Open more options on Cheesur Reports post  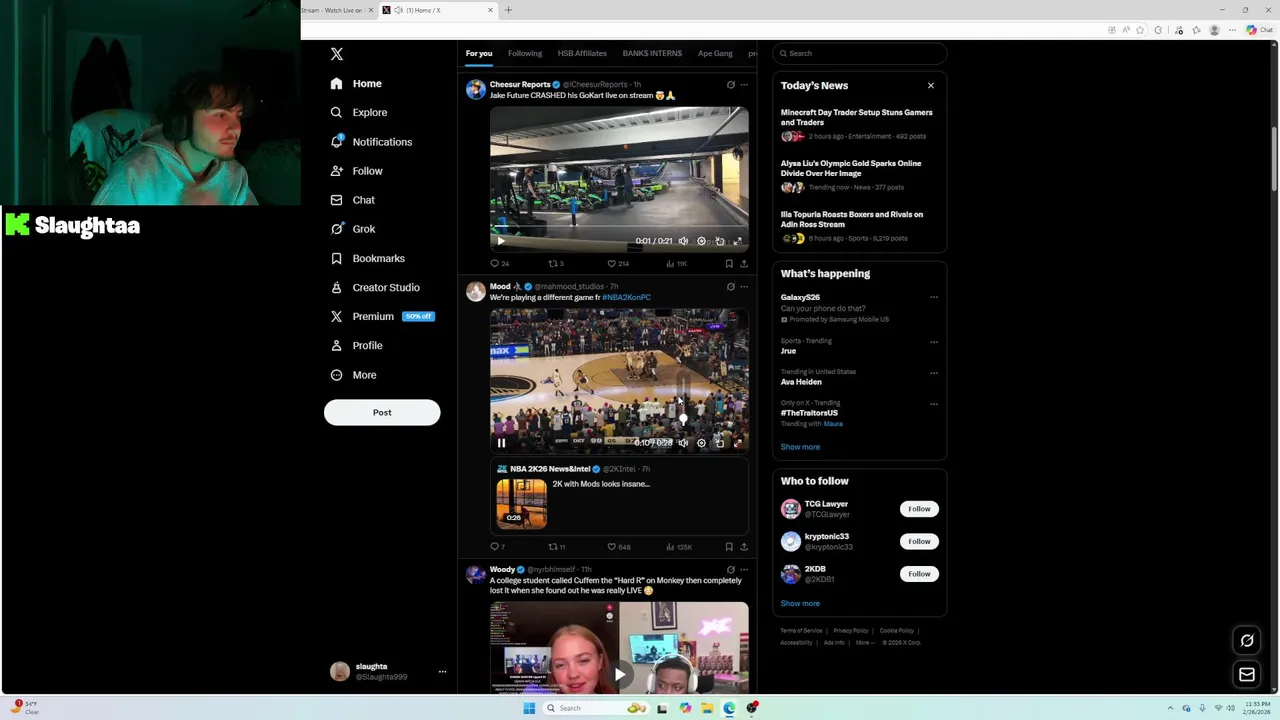[x=743, y=85]
